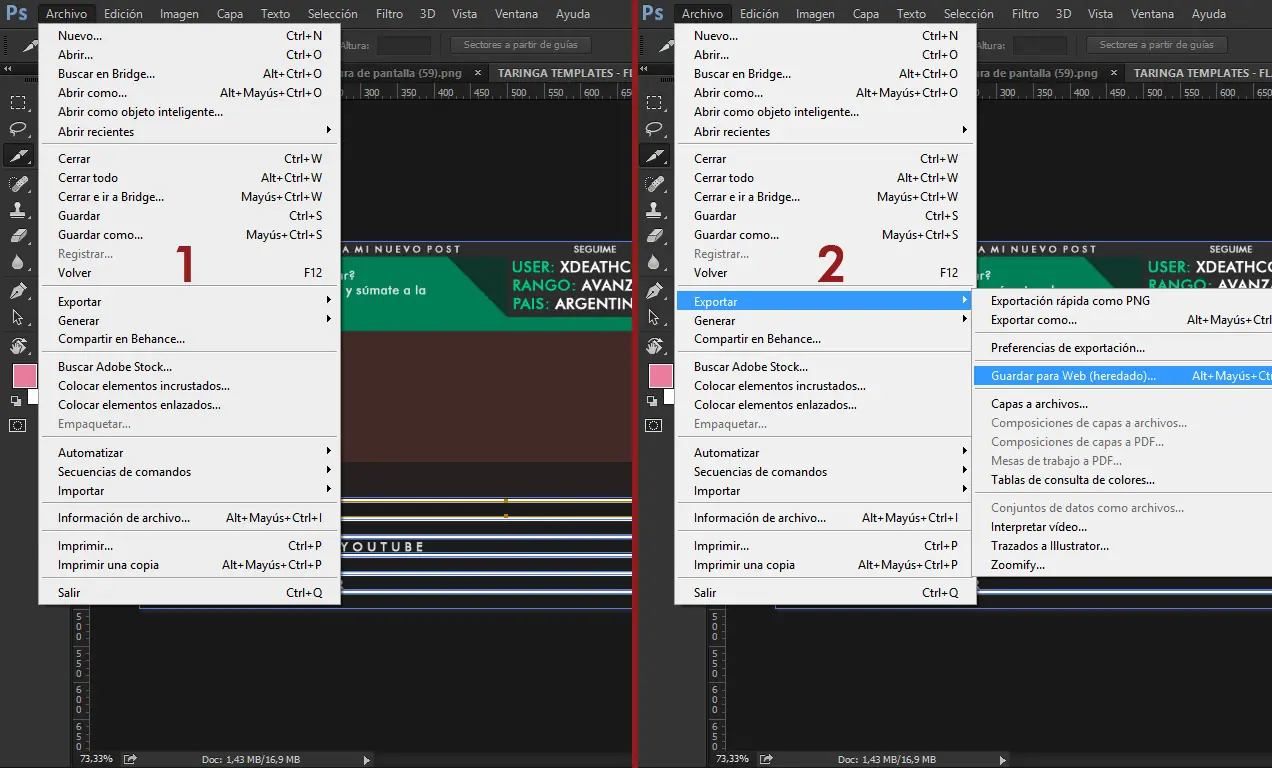Image resolution: width=1272 pixels, height=768 pixels.
Task: Reset default colors icon in right screenshot
Action: click(x=652, y=400)
